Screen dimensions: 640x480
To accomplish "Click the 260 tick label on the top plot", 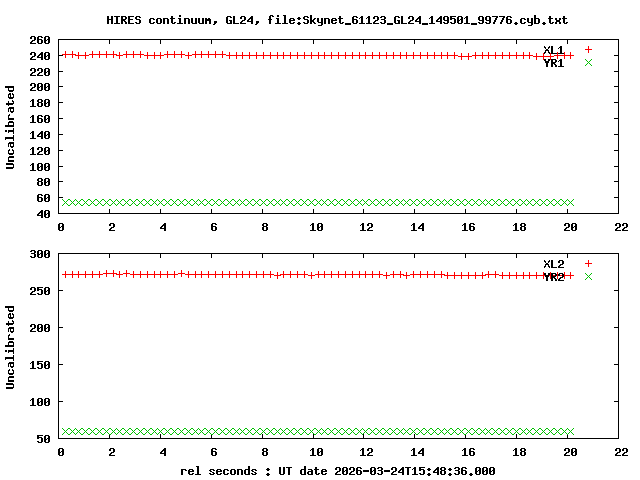I will pyautogui.click(x=40, y=40).
